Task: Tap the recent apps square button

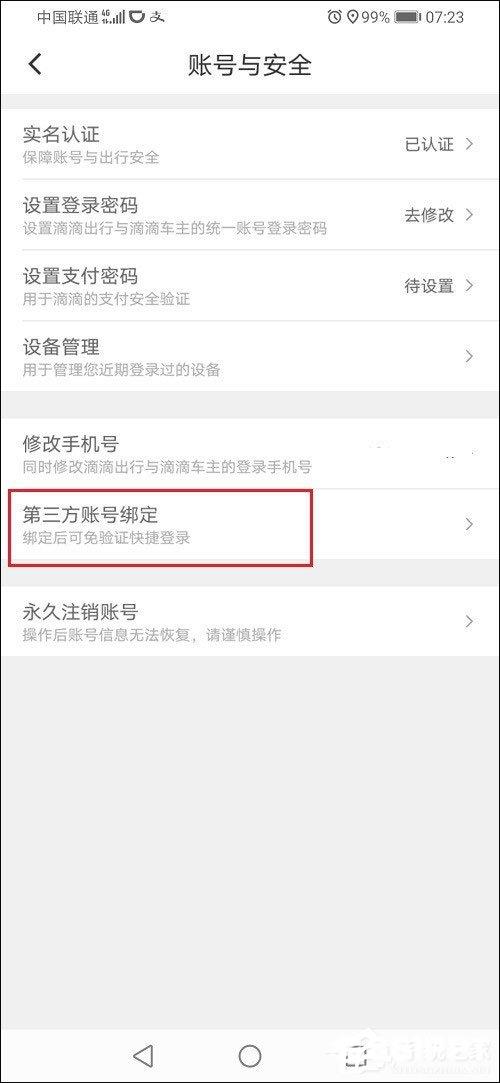Action: pos(355,1055)
